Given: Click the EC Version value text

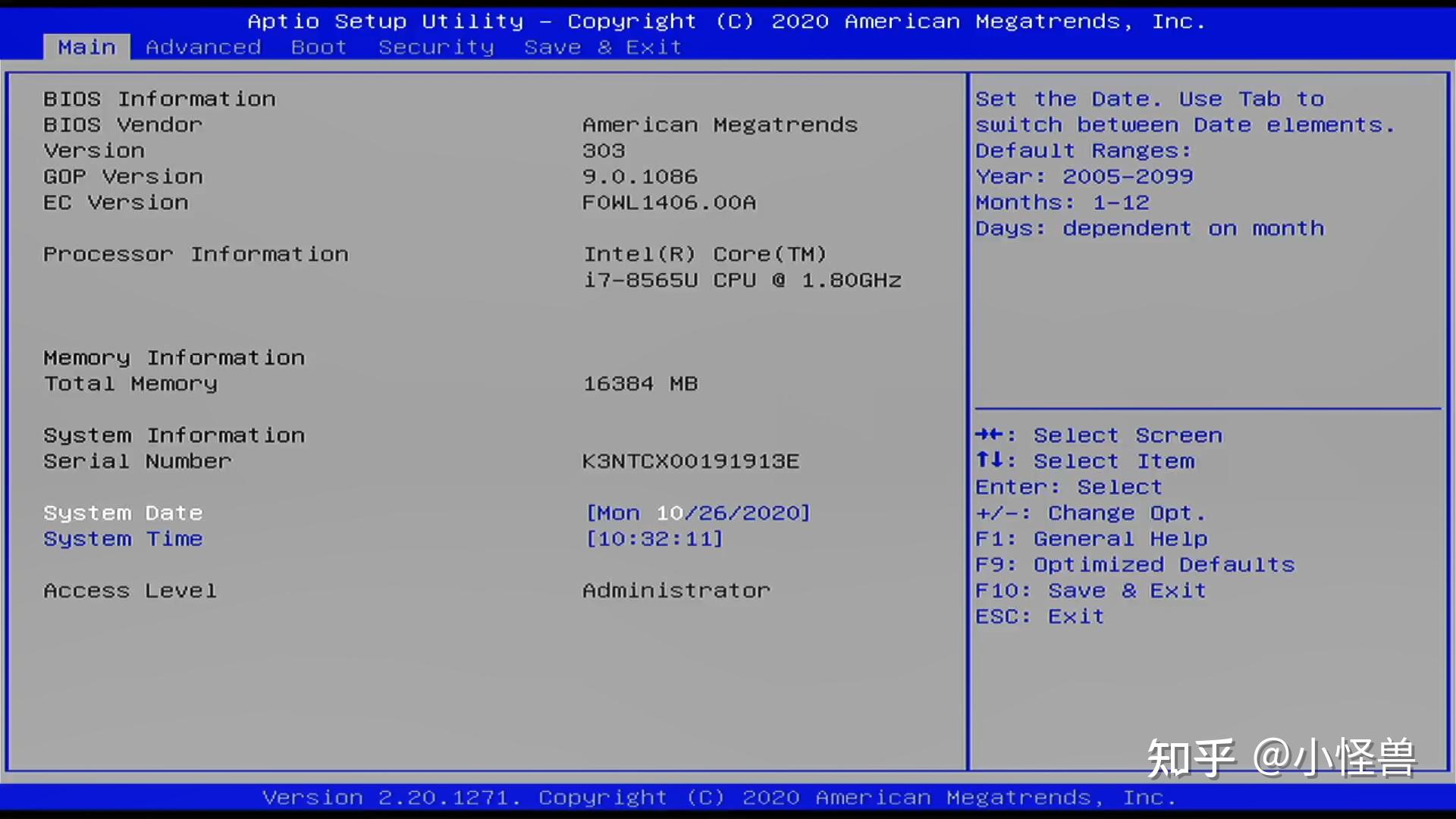Looking at the screenshot, I should [x=669, y=202].
